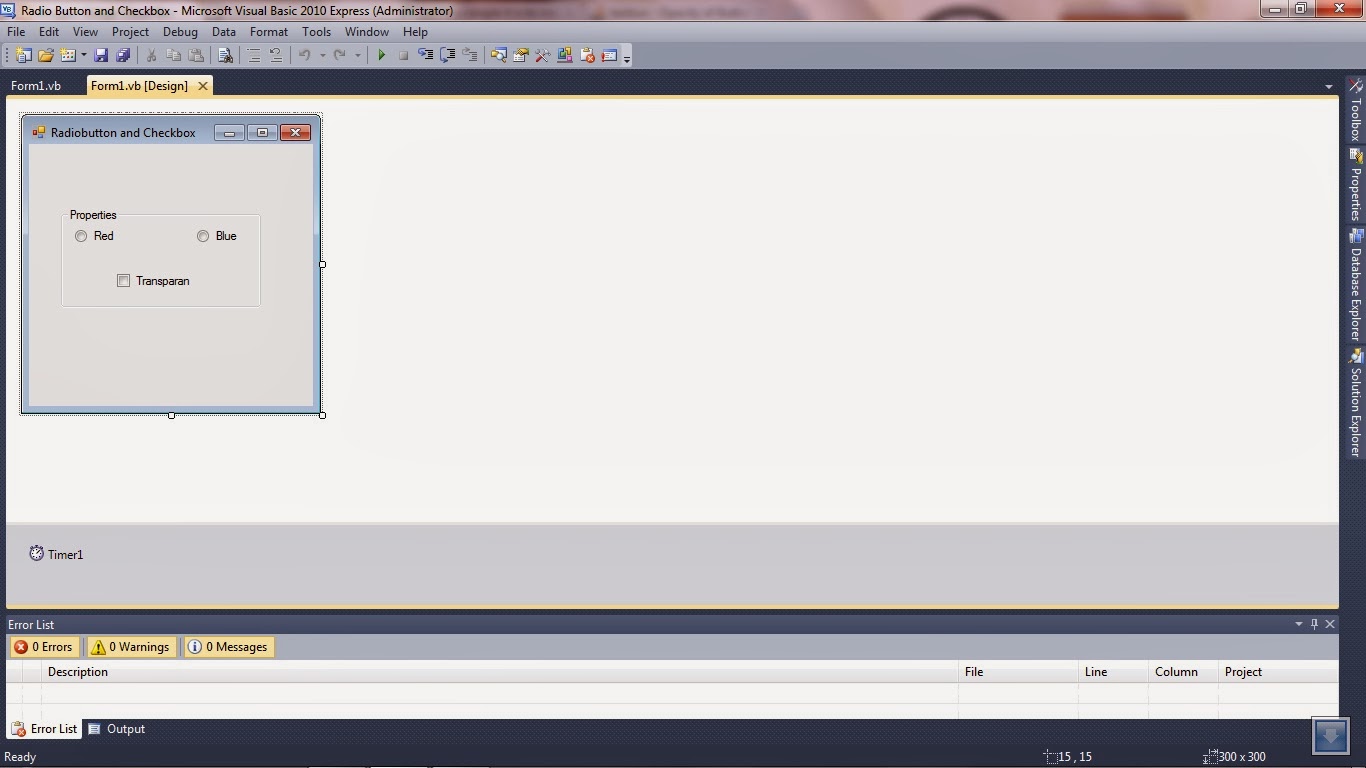Image resolution: width=1366 pixels, height=768 pixels.
Task: Close the Form1.vb [Design] tab
Action: tap(203, 86)
